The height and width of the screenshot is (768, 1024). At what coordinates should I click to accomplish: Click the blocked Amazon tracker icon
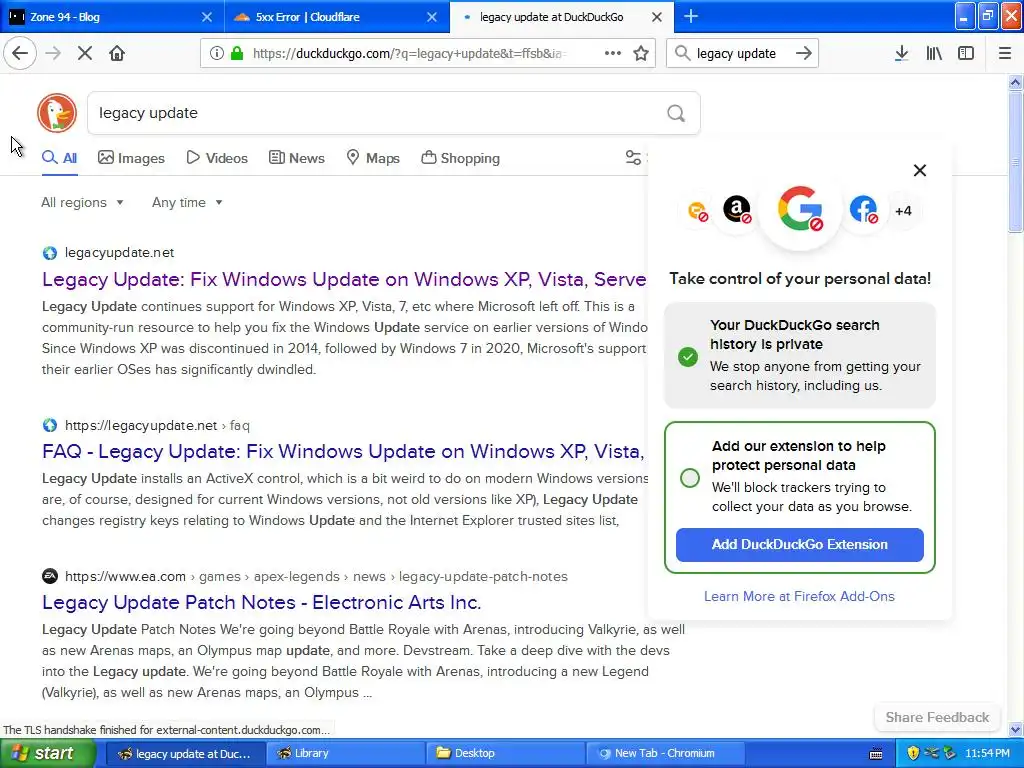click(737, 210)
